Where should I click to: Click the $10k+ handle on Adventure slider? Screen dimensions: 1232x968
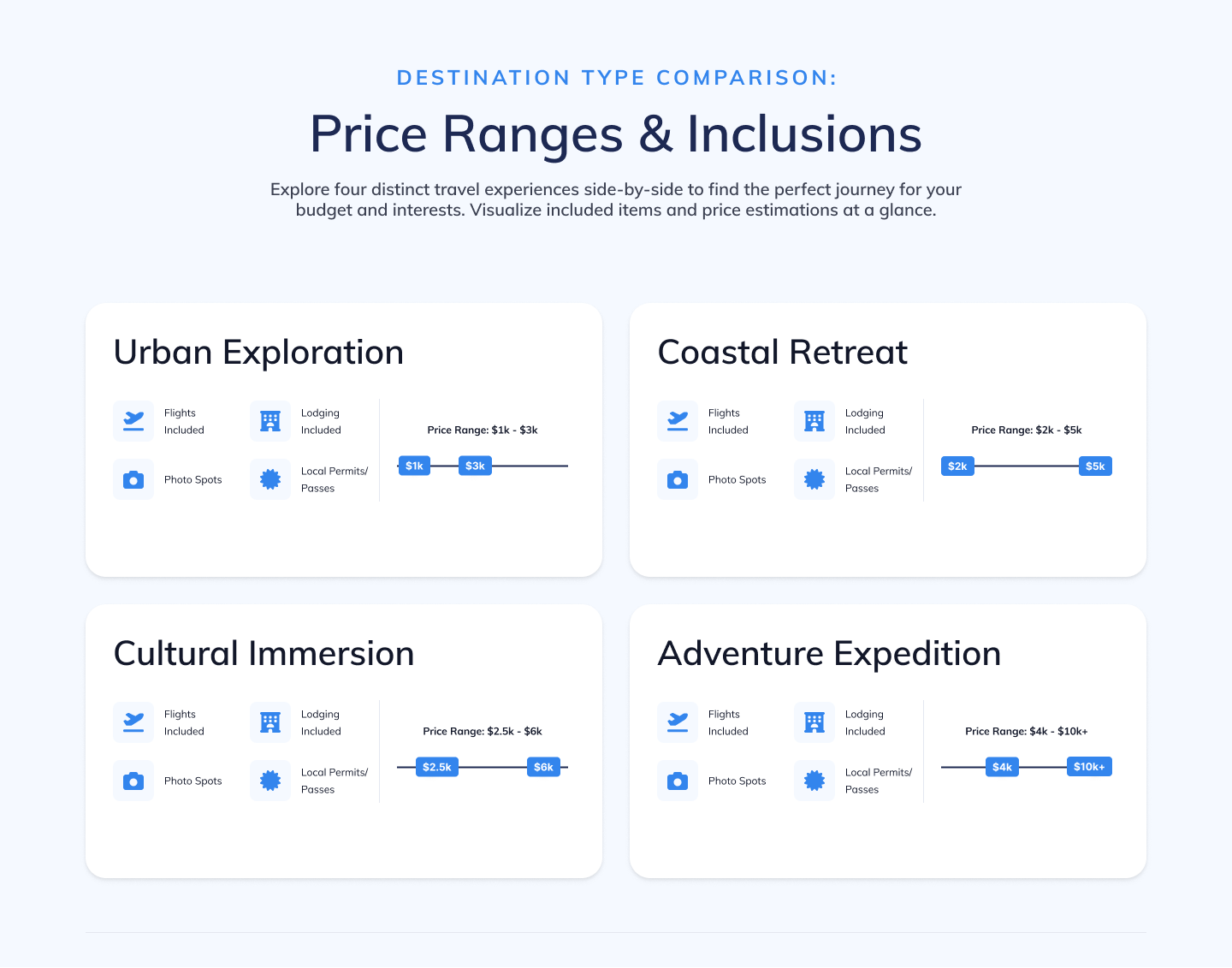(1089, 767)
